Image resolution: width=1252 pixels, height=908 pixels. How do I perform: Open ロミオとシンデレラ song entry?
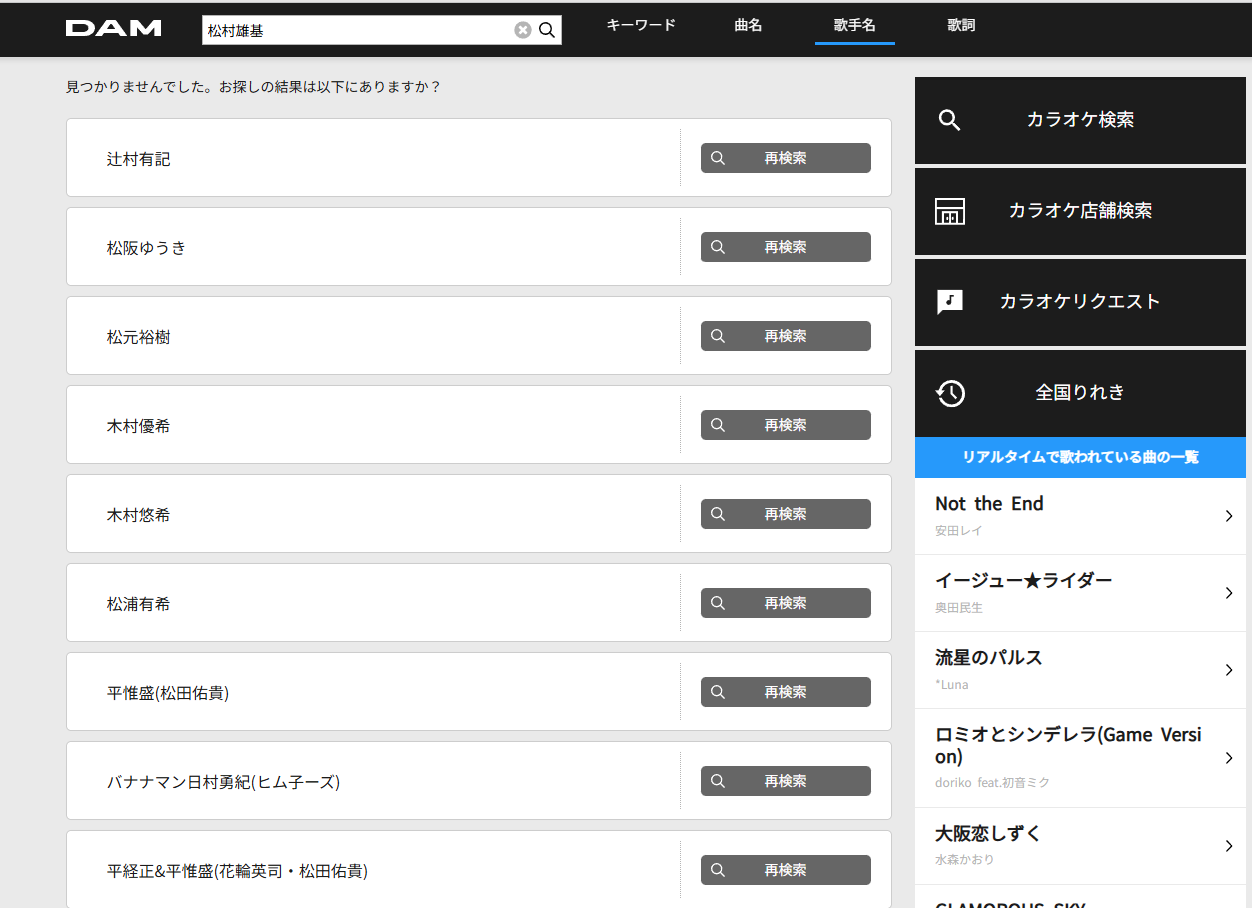pos(1068,746)
